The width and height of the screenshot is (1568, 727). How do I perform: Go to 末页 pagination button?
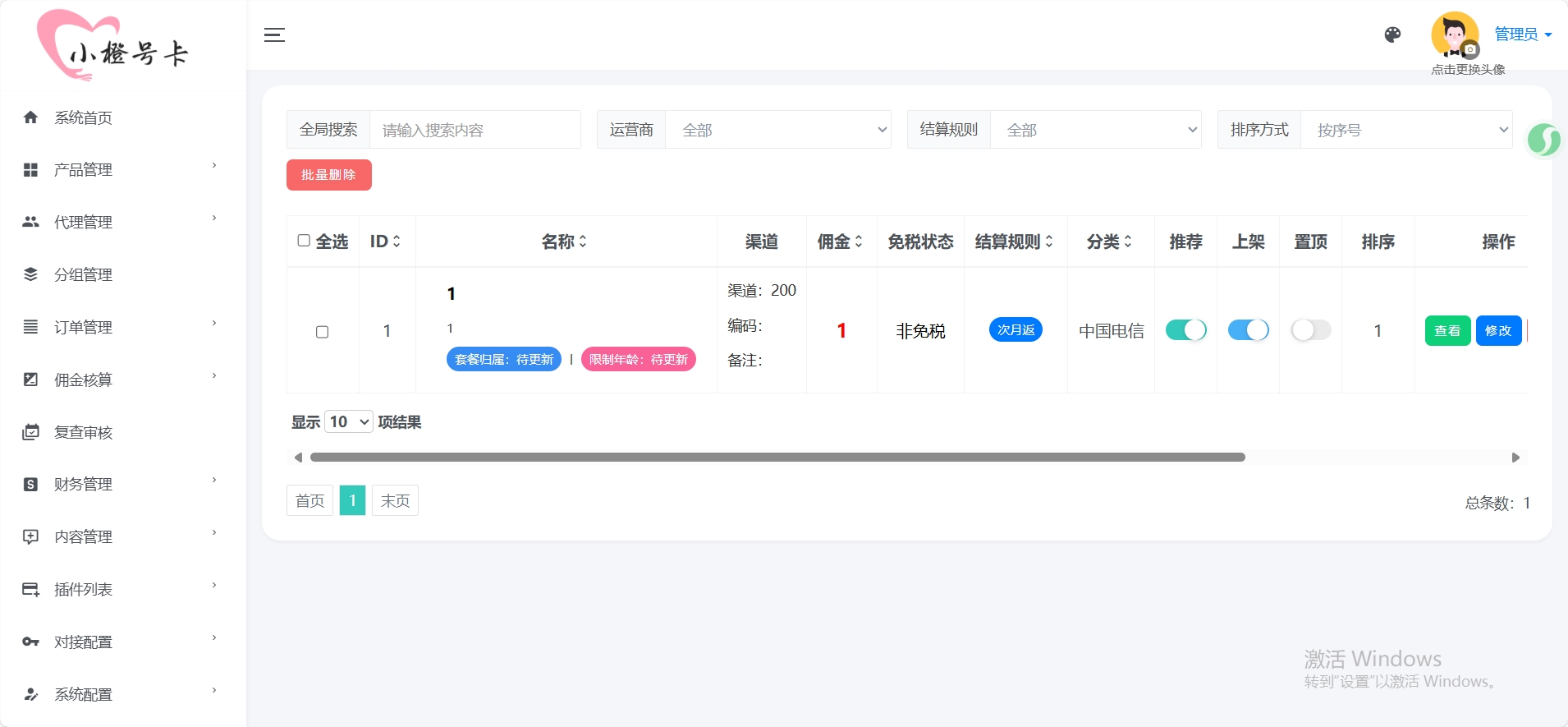click(x=395, y=500)
